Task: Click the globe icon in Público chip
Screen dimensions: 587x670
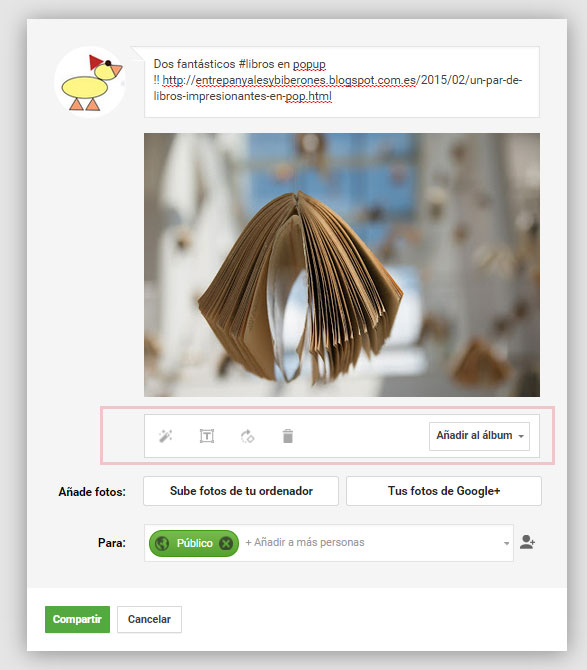Action: click(x=162, y=543)
